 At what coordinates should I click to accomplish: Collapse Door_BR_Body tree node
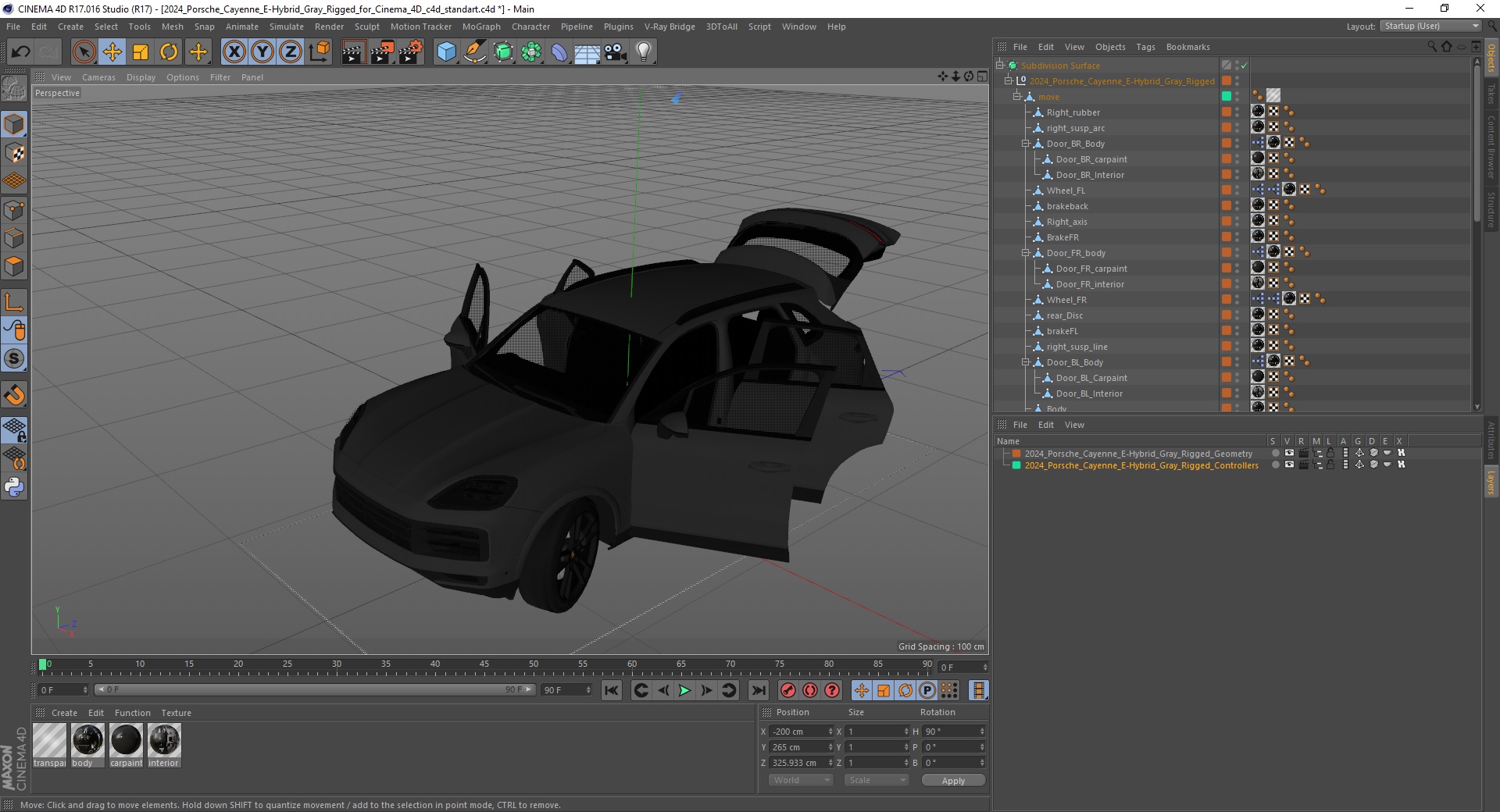tap(1026, 144)
